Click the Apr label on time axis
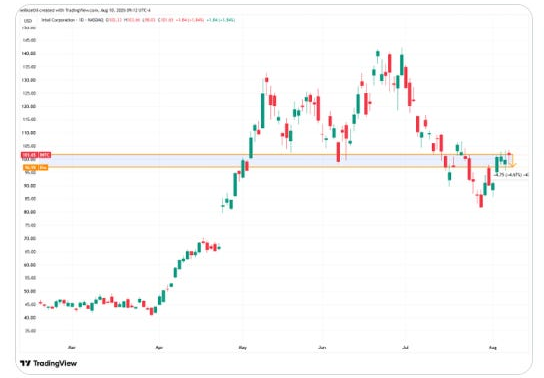The height and width of the screenshot is (378, 544). (159, 347)
